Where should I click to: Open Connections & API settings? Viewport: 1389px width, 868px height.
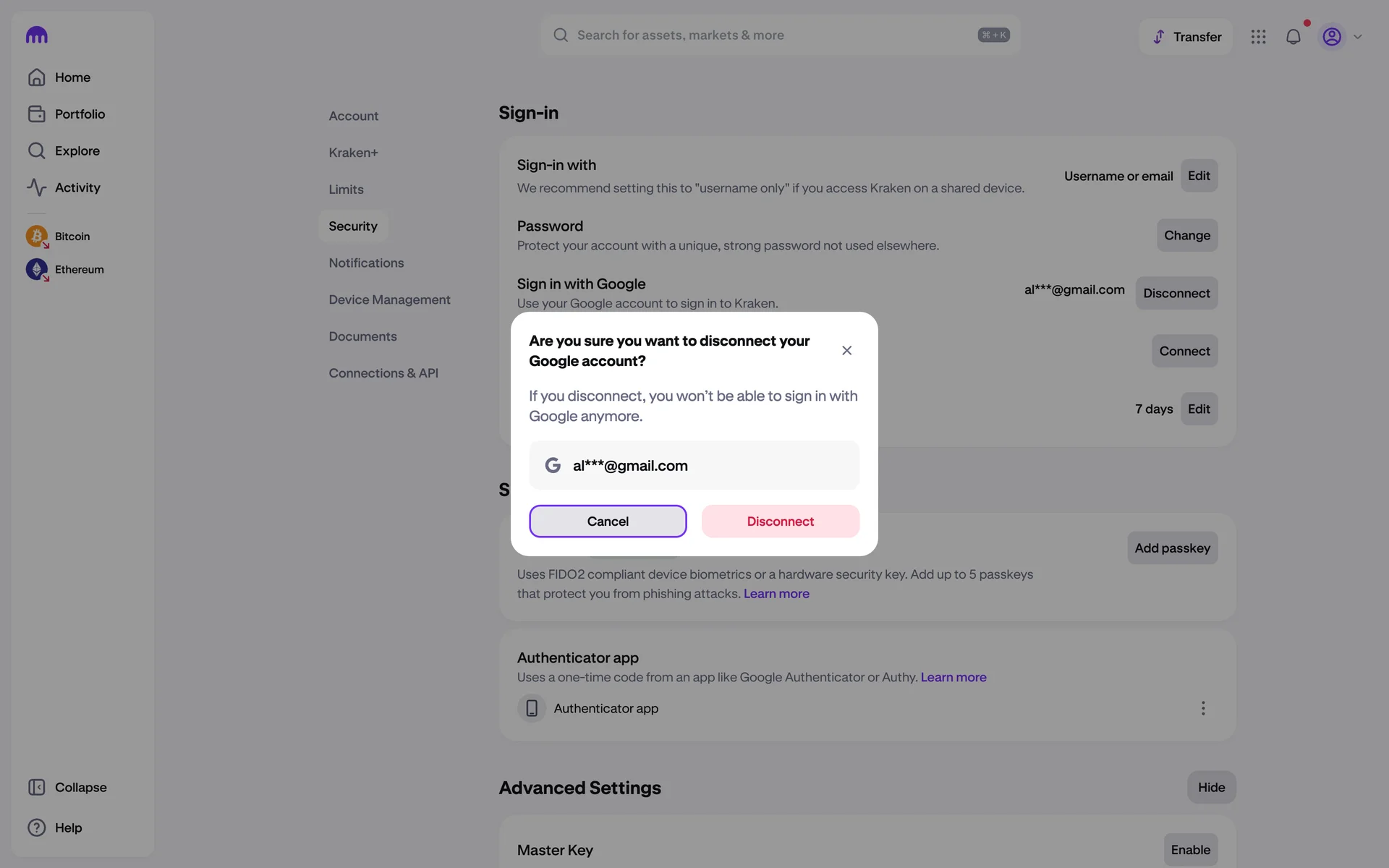383,373
